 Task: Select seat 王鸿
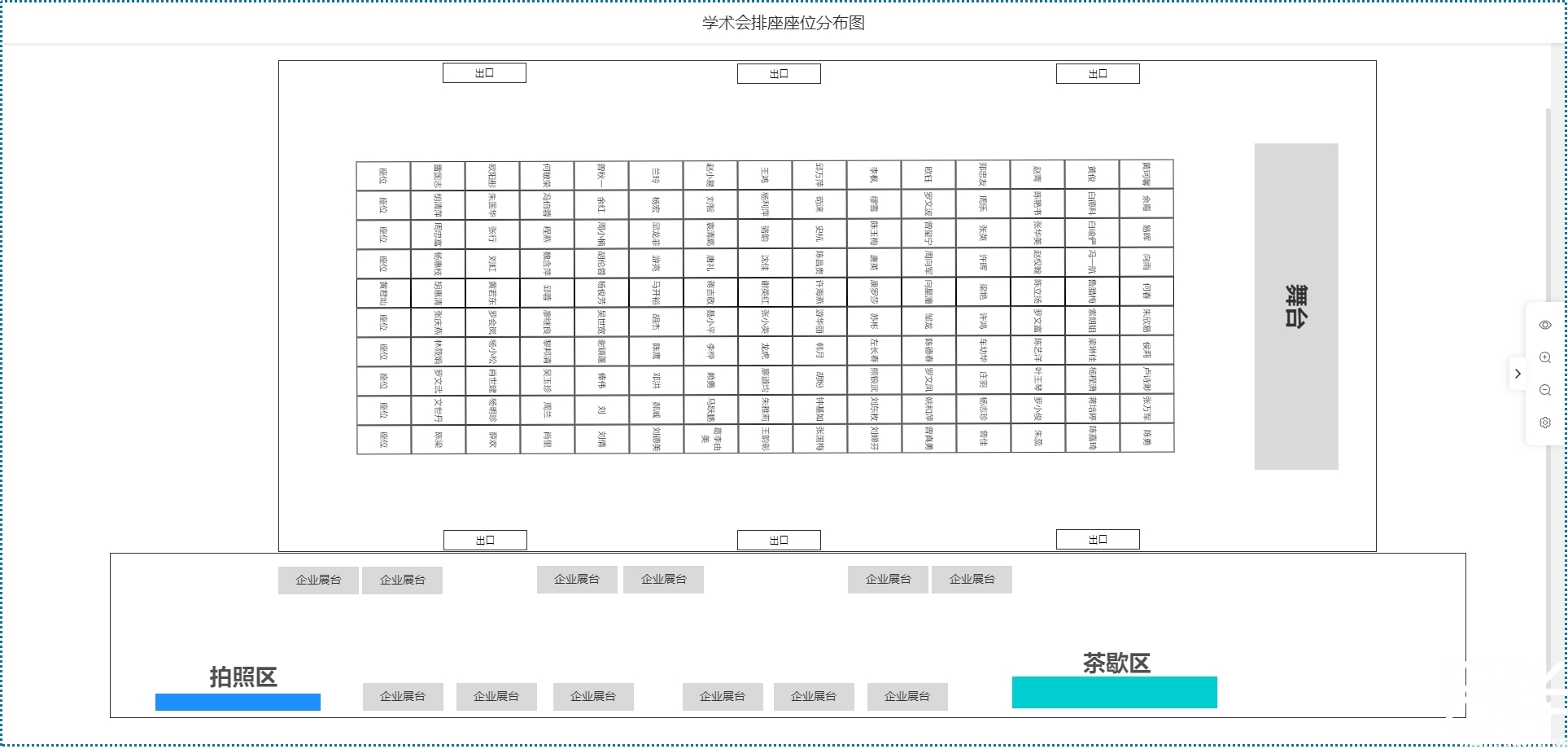765,175
